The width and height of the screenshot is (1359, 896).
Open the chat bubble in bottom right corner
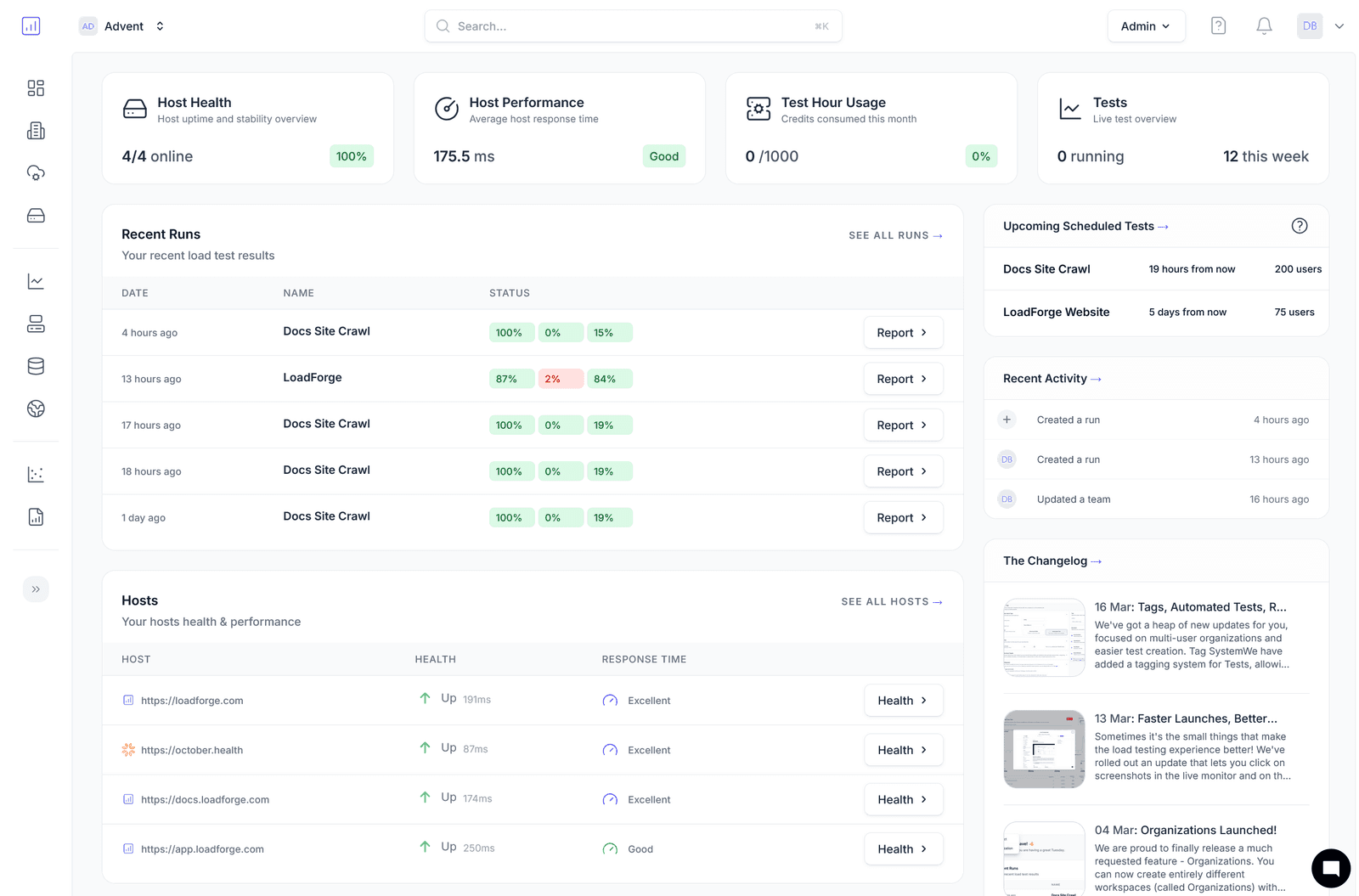(1330, 868)
